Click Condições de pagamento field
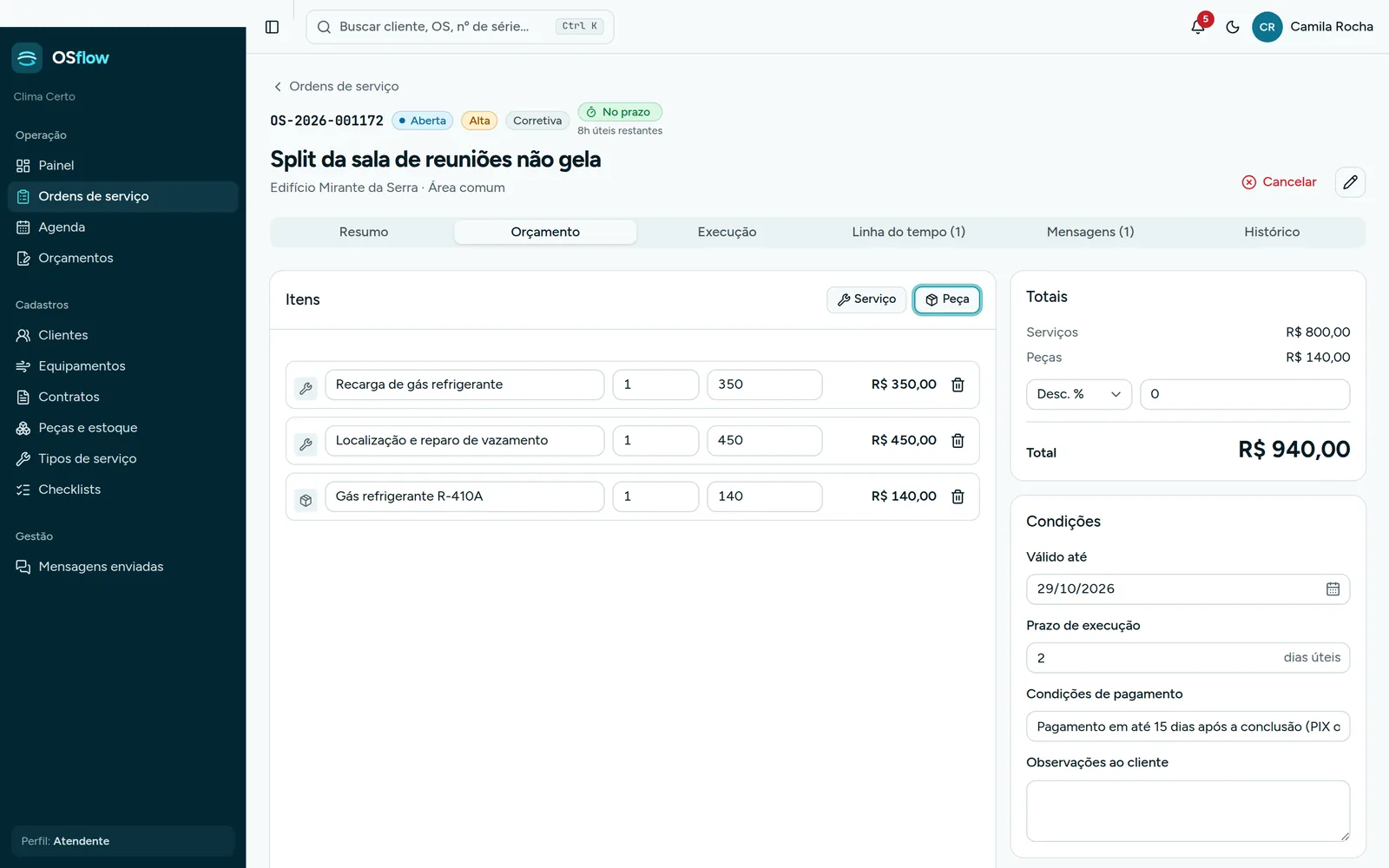The image size is (1389, 868). [1188, 727]
